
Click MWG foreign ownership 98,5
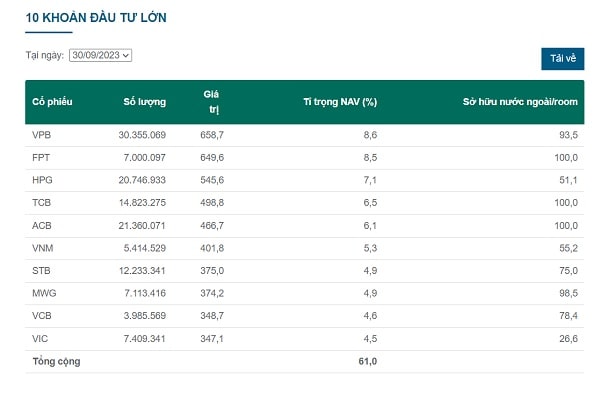click(568, 293)
